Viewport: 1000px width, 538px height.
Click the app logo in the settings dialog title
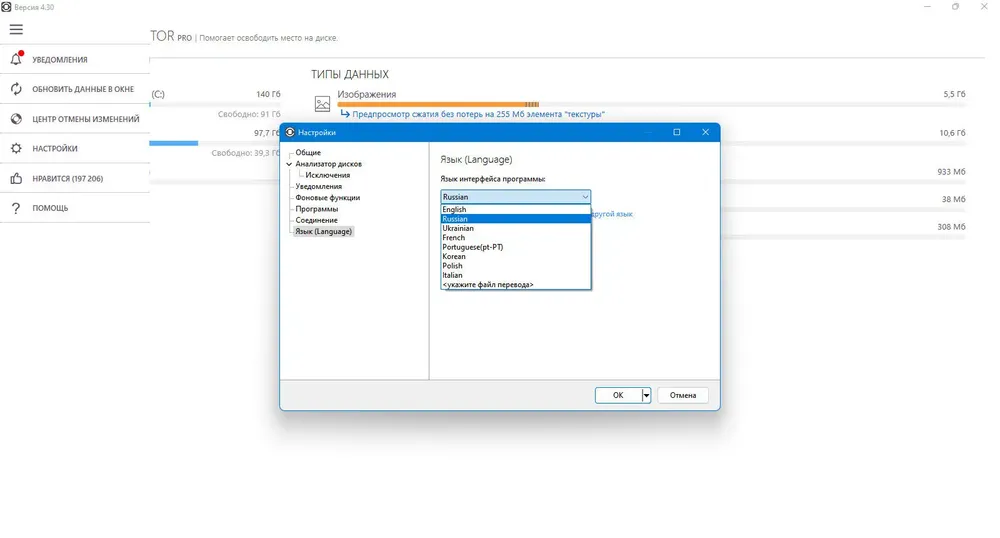click(290, 132)
